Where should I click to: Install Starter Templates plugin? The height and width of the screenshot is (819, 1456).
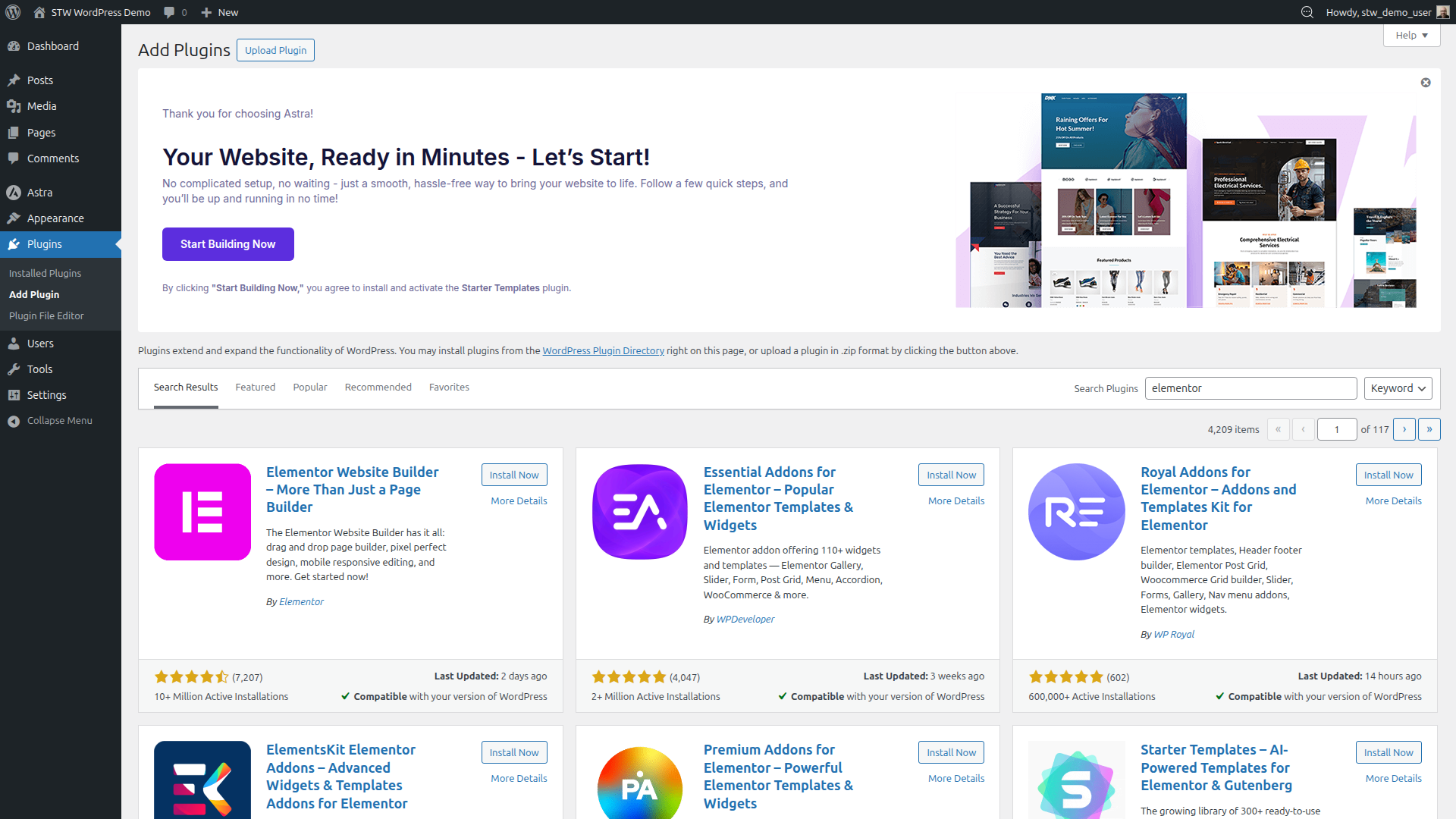1389,752
